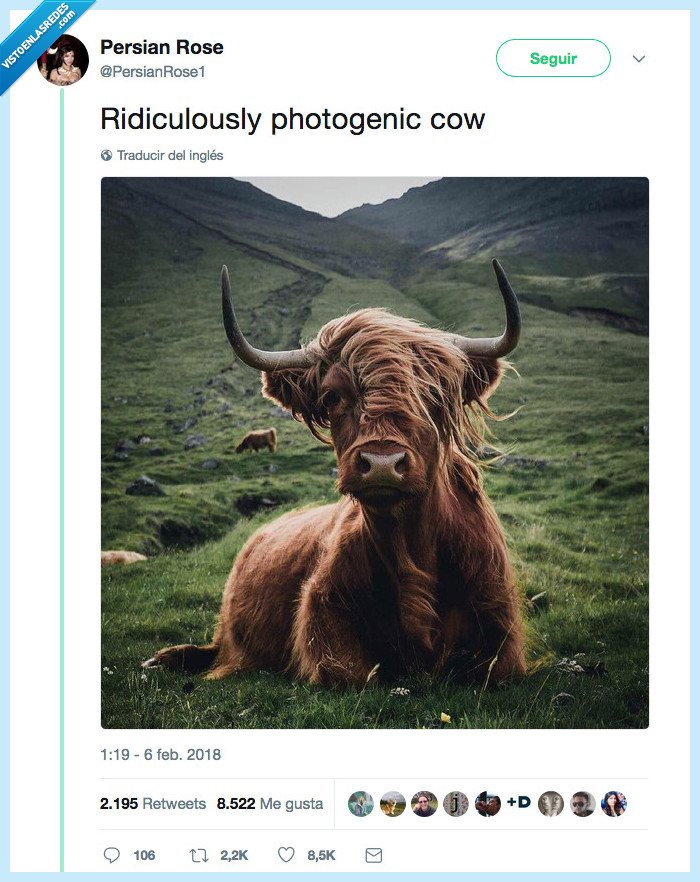The width and height of the screenshot is (700, 882).
Task: Open the Traducir del inglés link
Action: click(x=170, y=156)
